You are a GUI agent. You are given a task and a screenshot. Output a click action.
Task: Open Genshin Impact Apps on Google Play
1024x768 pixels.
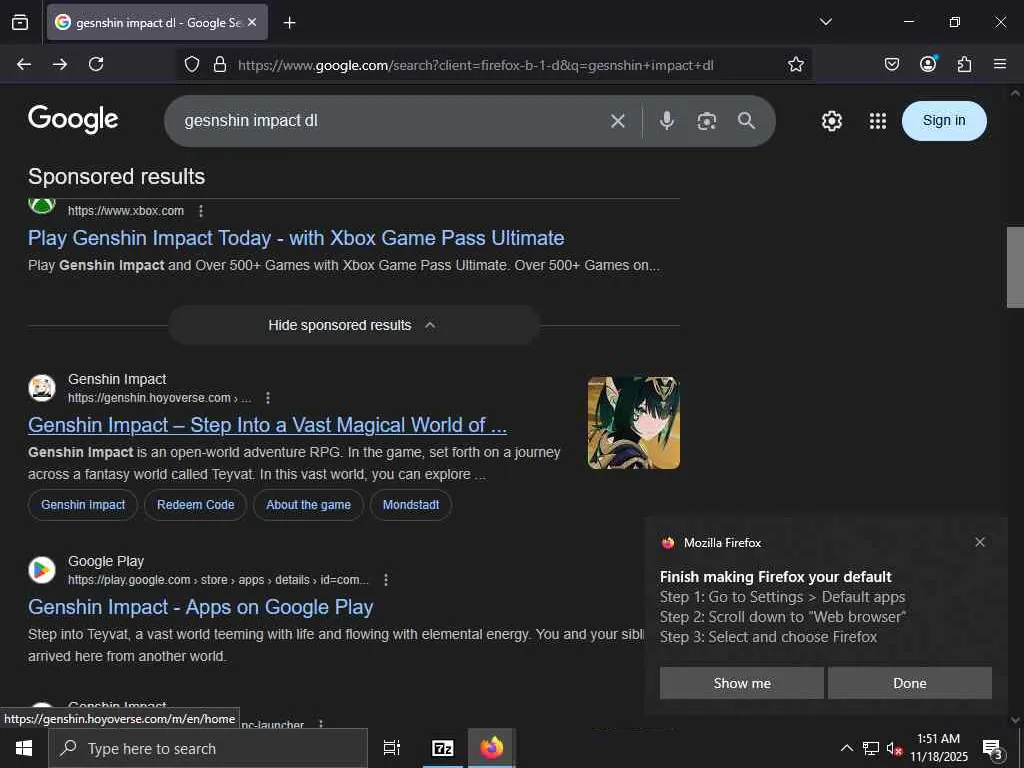[200, 607]
